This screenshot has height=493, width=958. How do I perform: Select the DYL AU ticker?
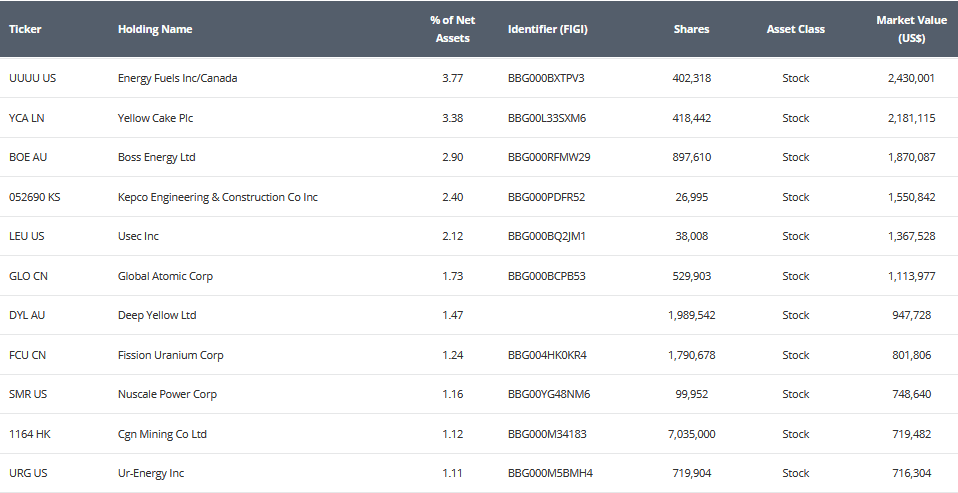27,315
